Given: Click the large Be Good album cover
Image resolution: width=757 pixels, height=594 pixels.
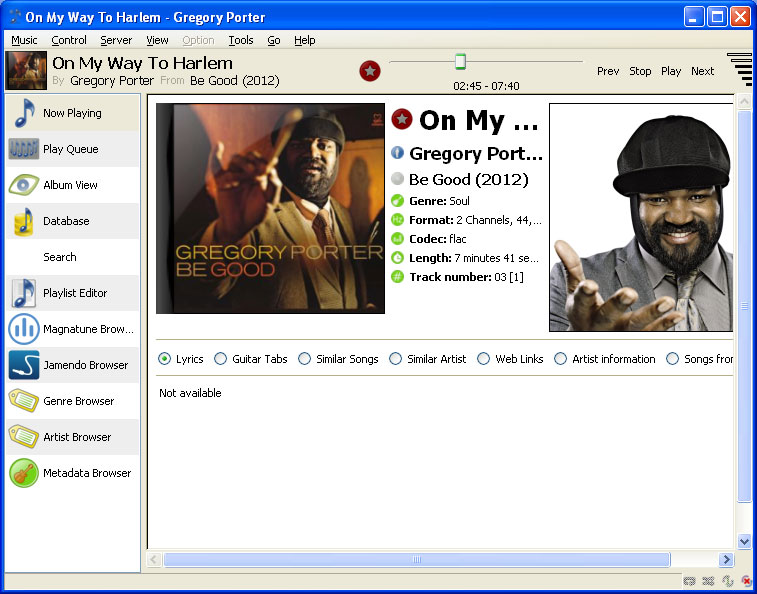Looking at the screenshot, I should [270, 208].
